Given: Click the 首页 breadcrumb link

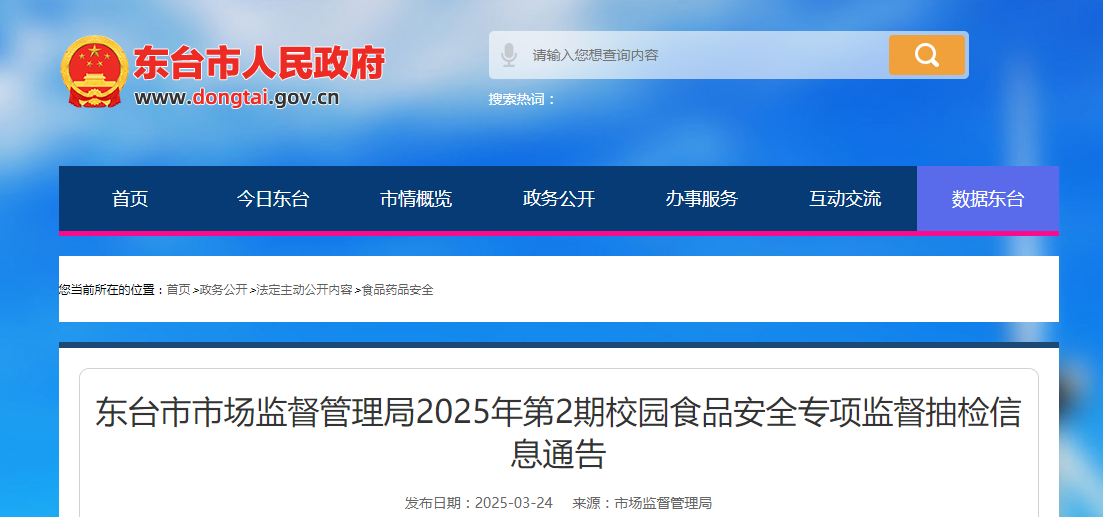Looking at the screenshot, I should coord(178,290).
